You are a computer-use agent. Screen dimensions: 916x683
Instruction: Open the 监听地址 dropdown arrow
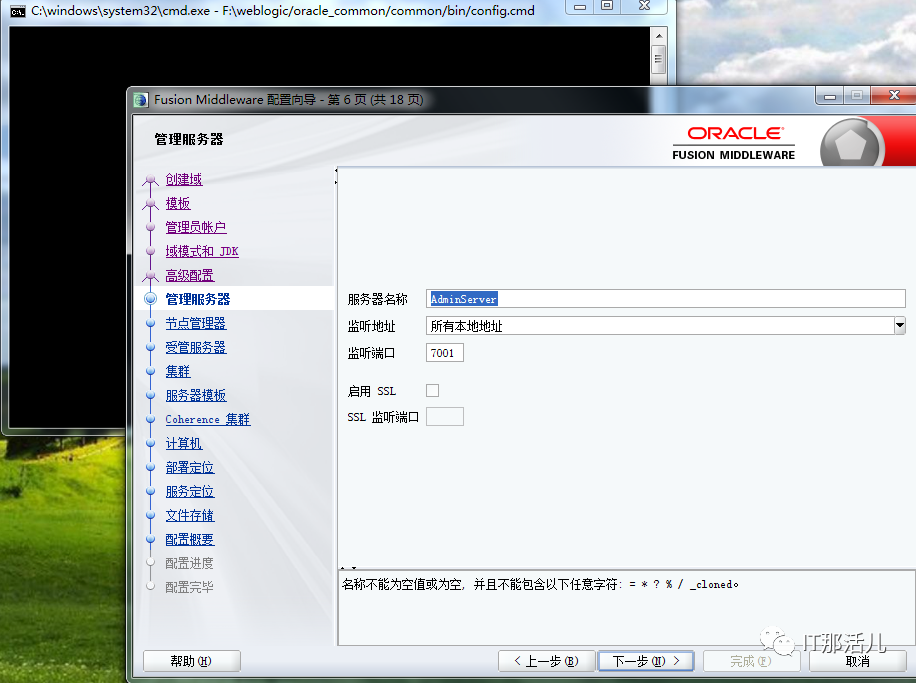tap(900, 326)
